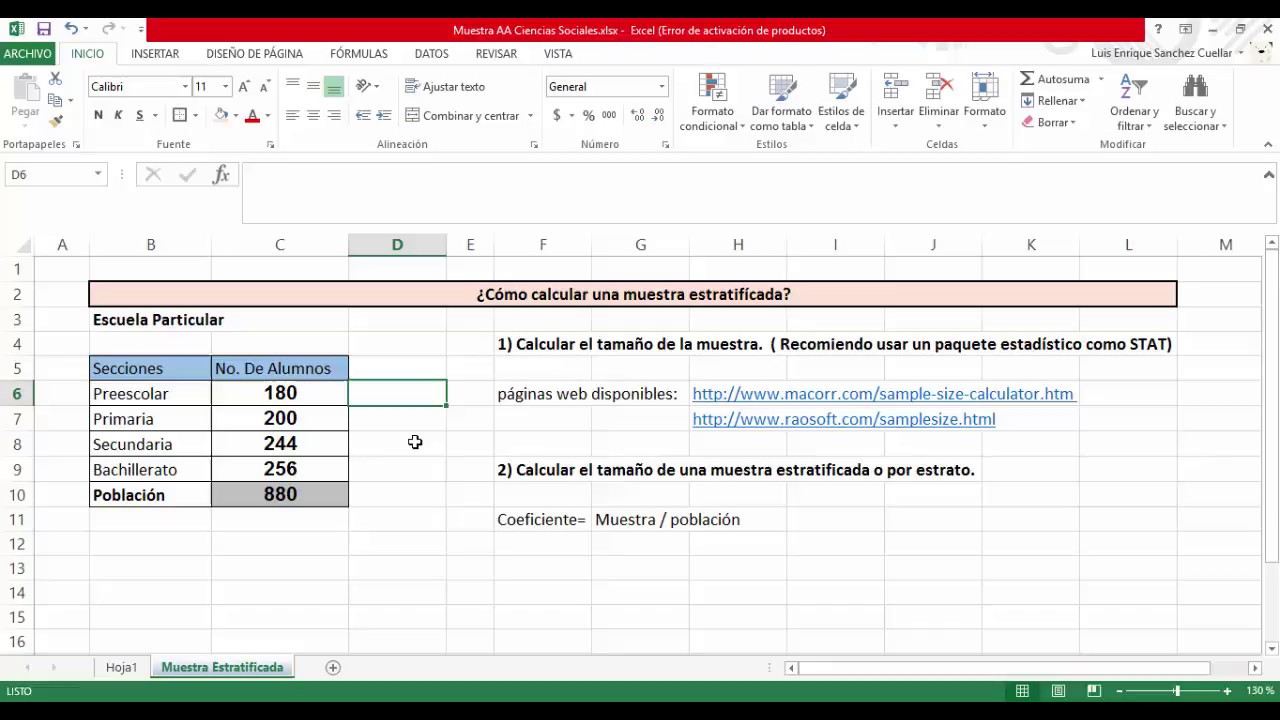Click the font color A icon
1280x720 pixels.
point(252,116)
